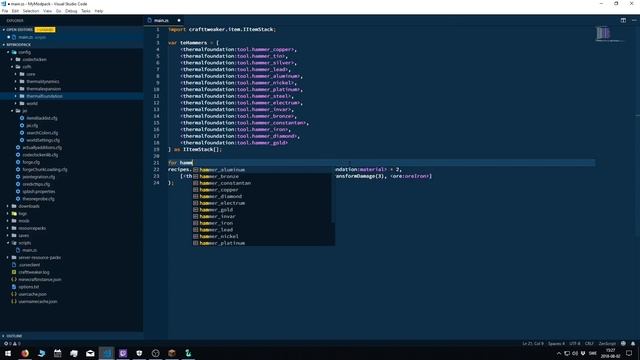The width and height of the screenshot is (640, 360).
Task: Open the Selection menu
Action: pyautogui.click(x=31, y=11)
